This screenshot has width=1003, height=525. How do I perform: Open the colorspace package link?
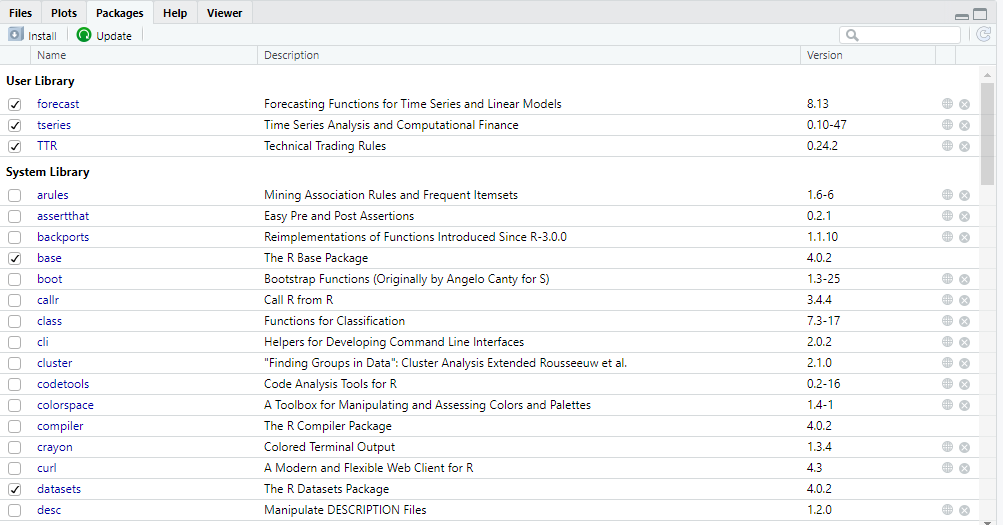click(x=65, y=405)
